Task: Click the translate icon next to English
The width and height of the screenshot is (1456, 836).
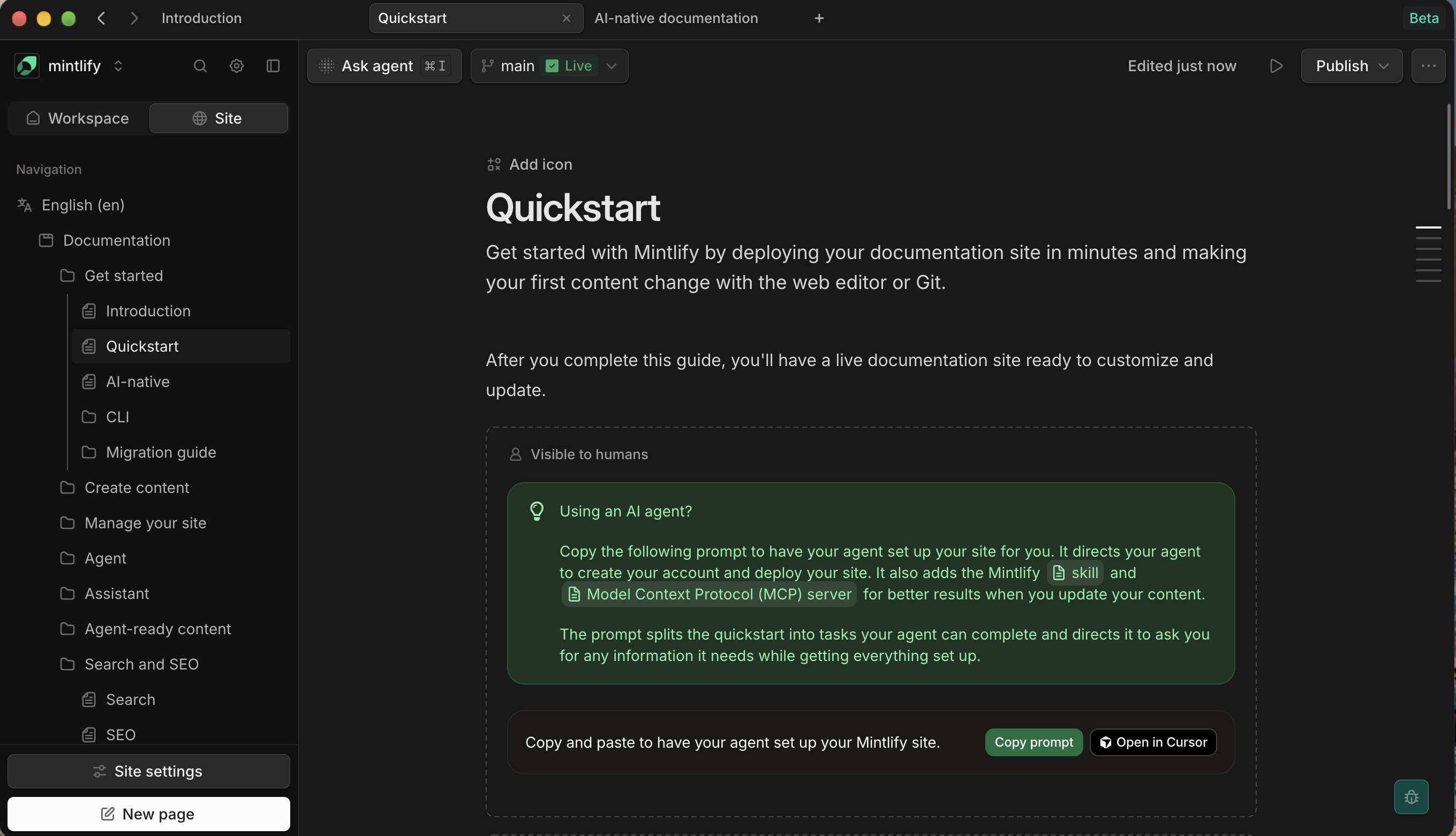Action: [x=24, y=205]
